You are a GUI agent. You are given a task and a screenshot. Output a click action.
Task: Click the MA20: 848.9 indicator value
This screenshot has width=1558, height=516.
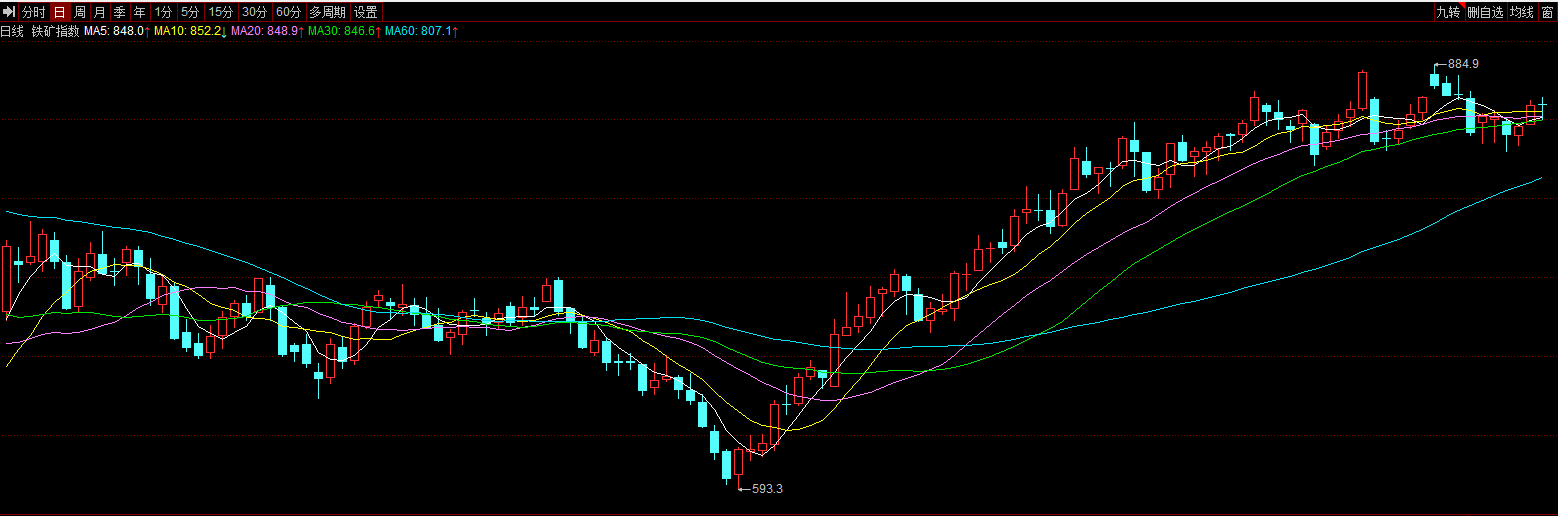(267, 32)
